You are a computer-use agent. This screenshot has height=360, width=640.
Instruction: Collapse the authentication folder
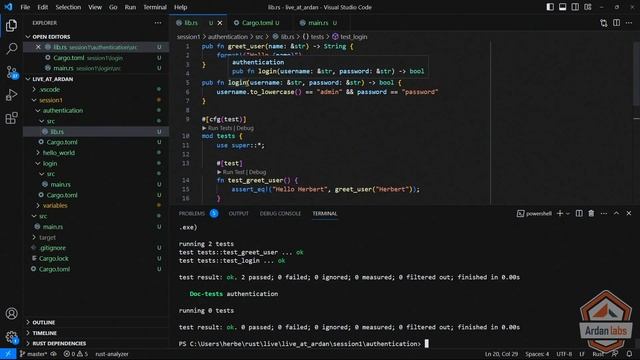click(62, 111)
